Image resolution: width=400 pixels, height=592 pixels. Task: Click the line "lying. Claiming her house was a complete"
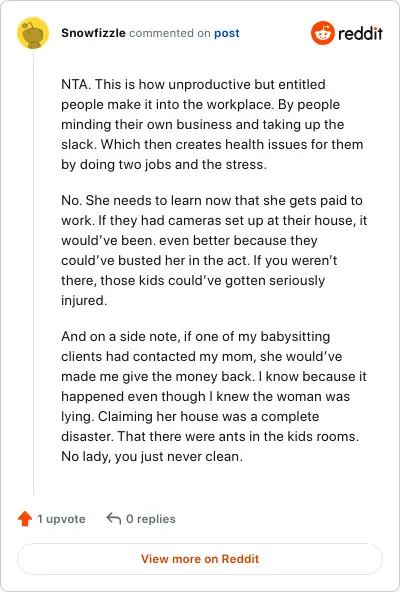190,416
